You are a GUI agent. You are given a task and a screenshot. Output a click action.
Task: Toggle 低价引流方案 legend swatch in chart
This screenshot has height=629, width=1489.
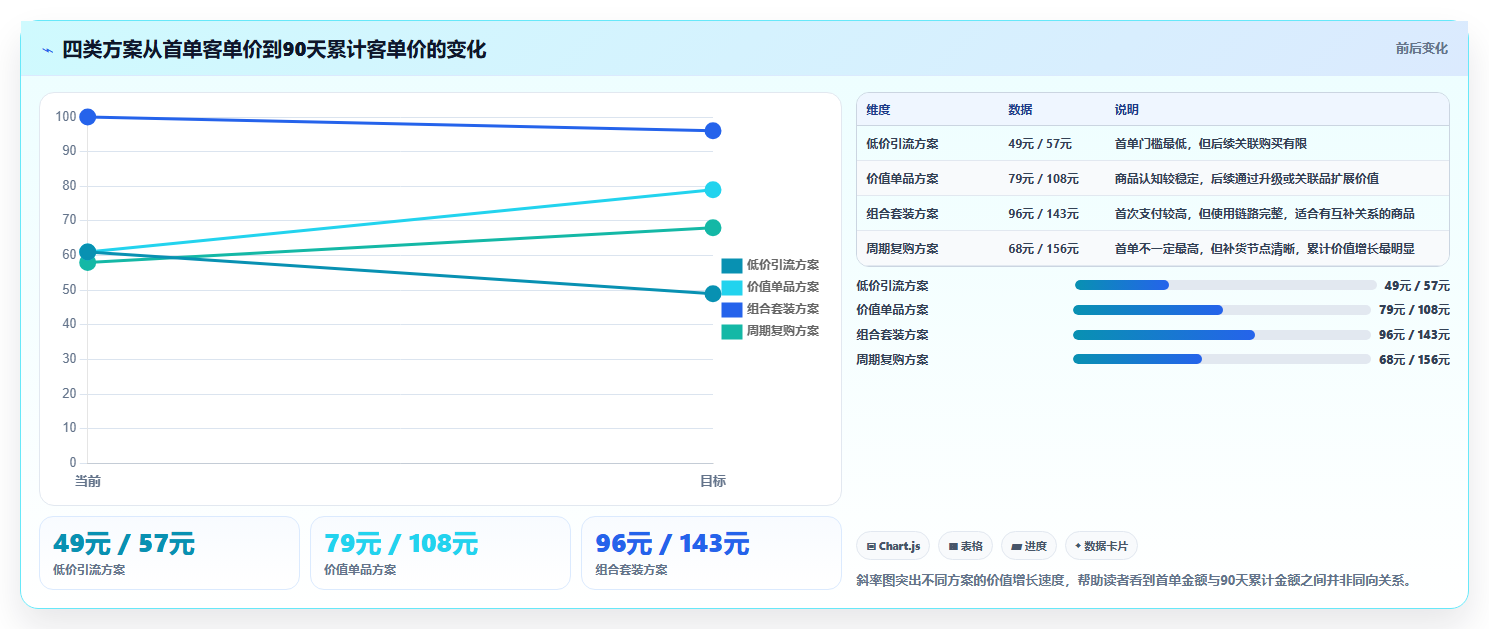[x=732, y=265]
